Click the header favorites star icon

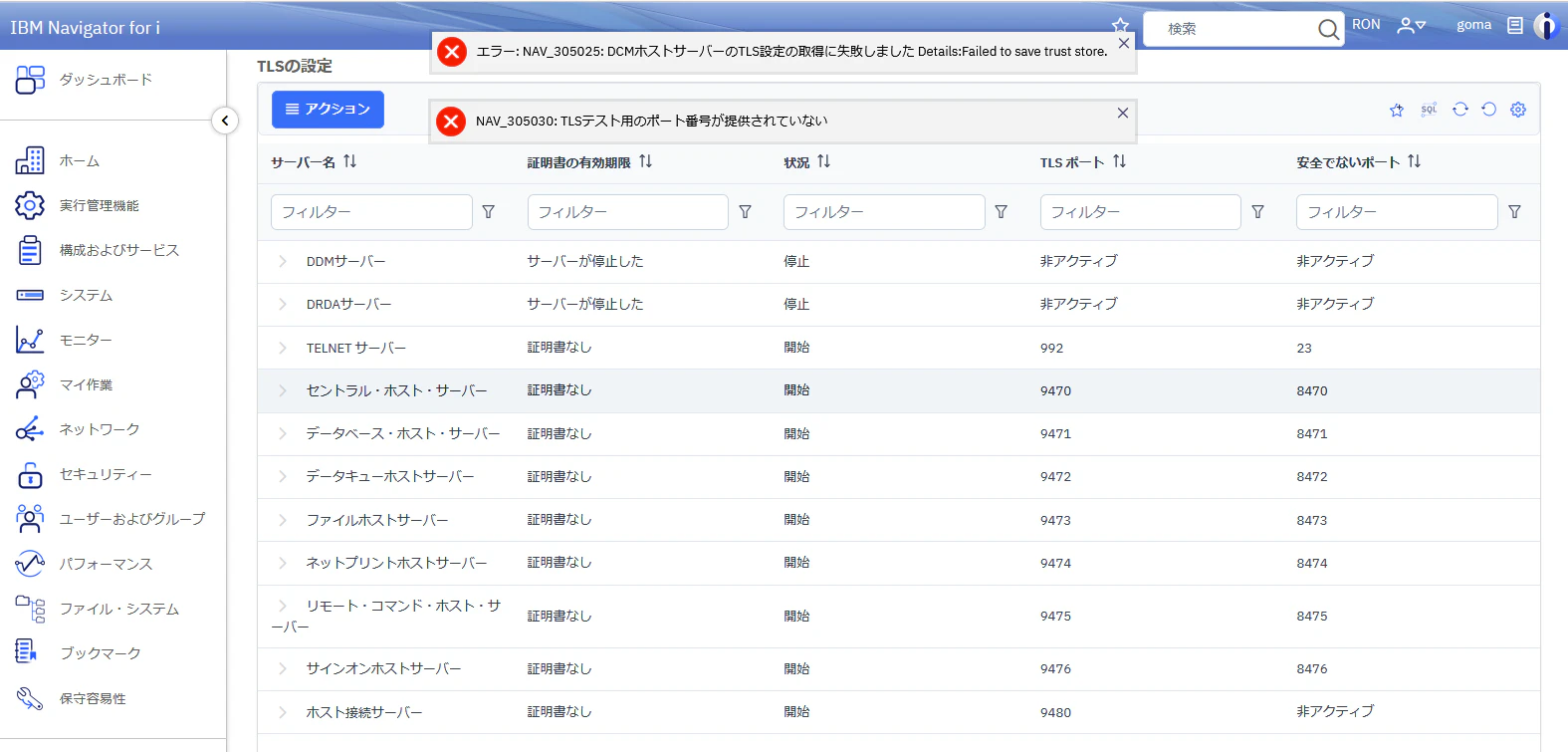click(x=1120, y=25)
